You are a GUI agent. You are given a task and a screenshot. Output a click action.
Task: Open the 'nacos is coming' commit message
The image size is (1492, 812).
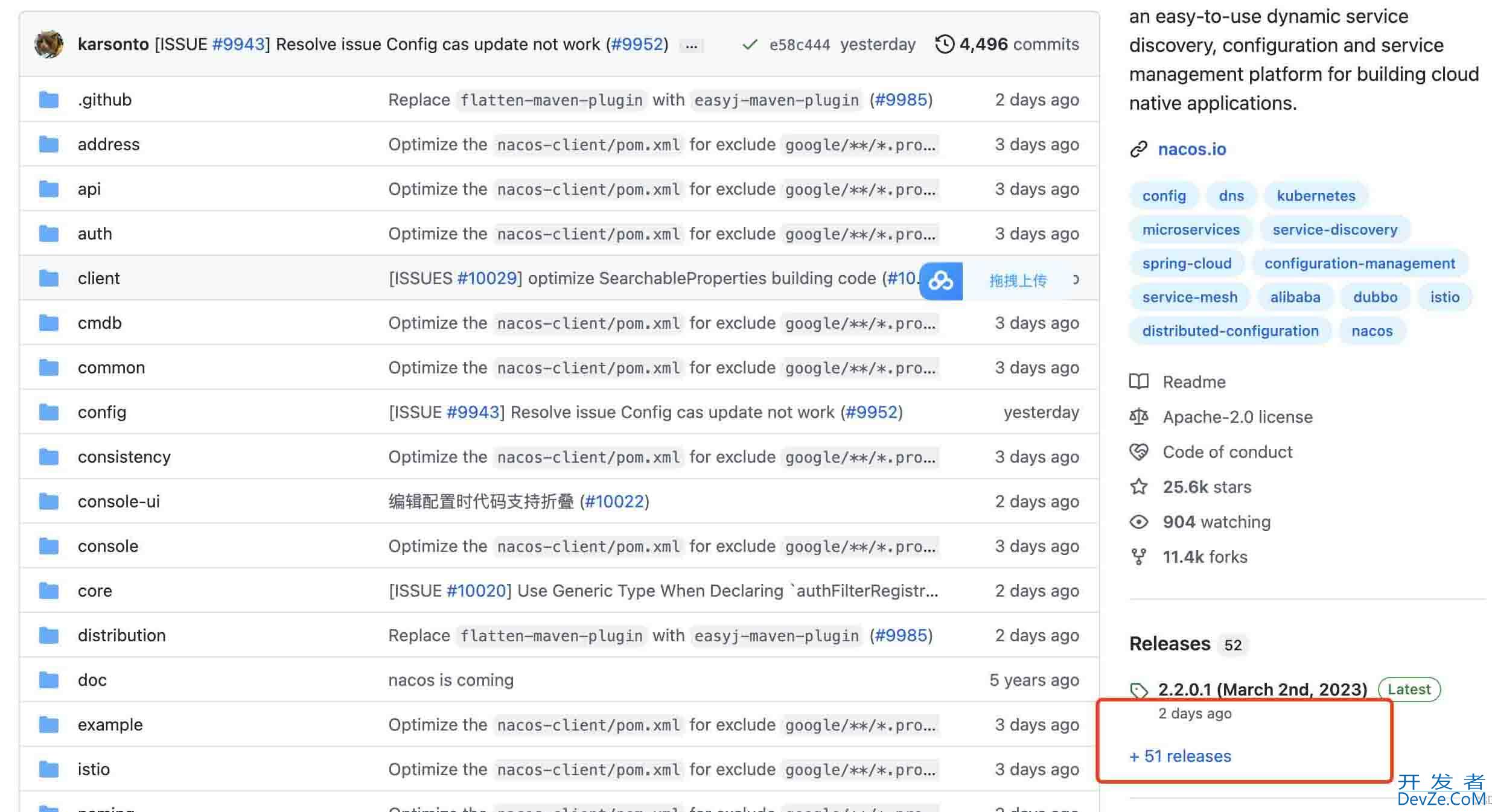click(x=451, y=680)
